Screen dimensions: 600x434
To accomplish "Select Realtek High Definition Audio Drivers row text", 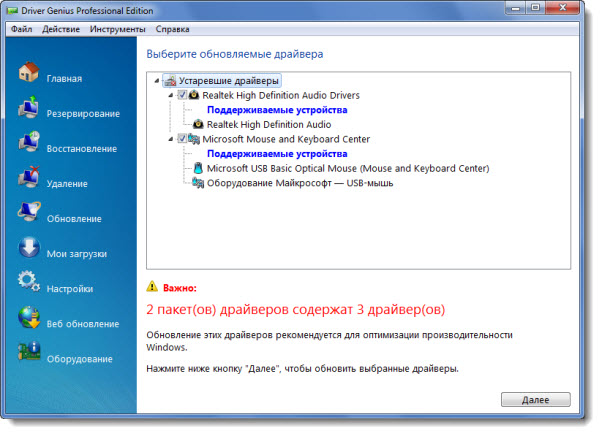I will [x=281, y=95].
